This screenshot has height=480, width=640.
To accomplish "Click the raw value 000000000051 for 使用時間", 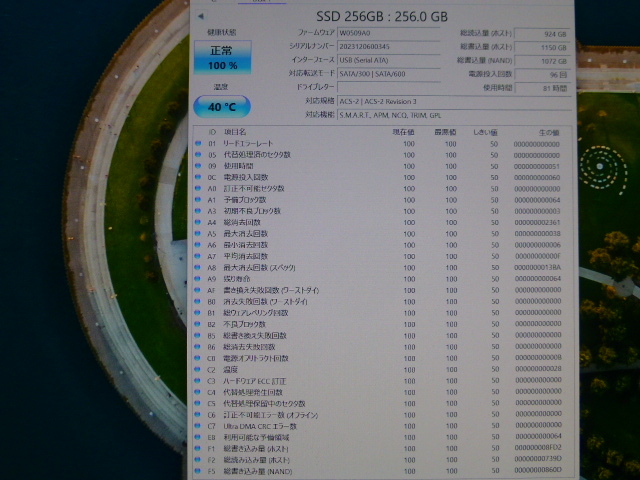I will pos(537,167).
